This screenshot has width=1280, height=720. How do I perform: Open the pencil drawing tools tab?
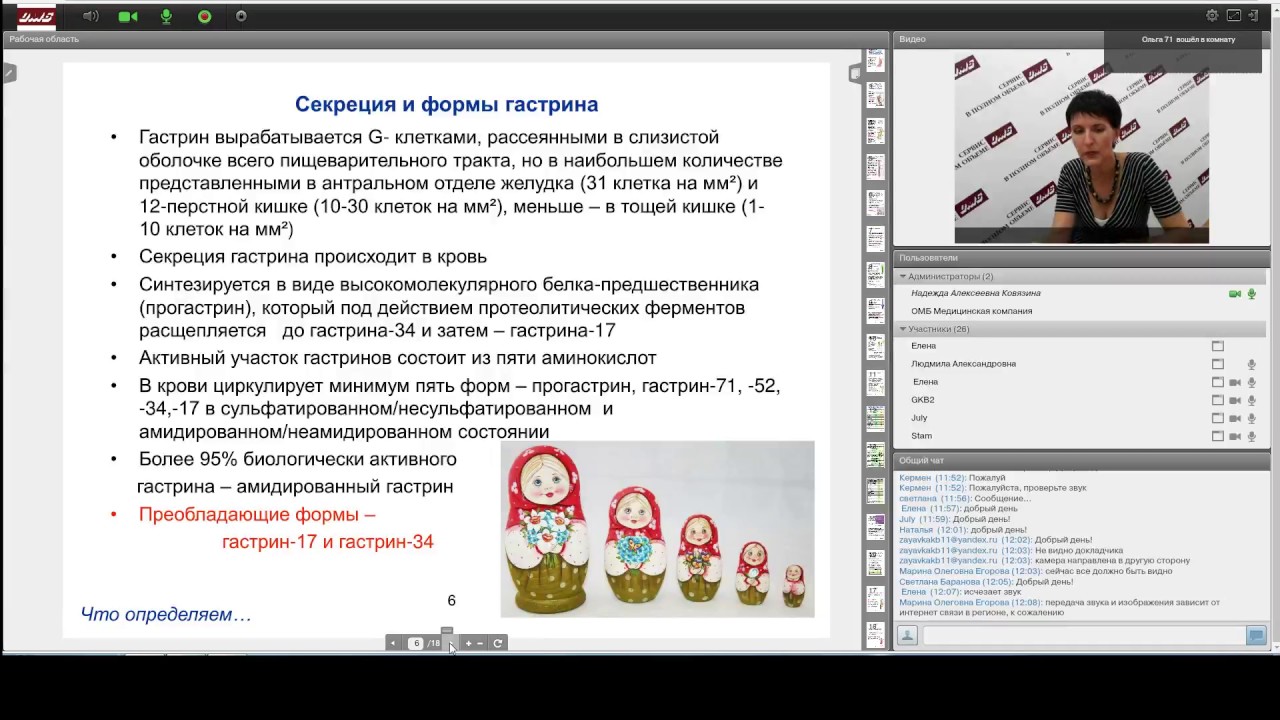[x=8, y=73]
